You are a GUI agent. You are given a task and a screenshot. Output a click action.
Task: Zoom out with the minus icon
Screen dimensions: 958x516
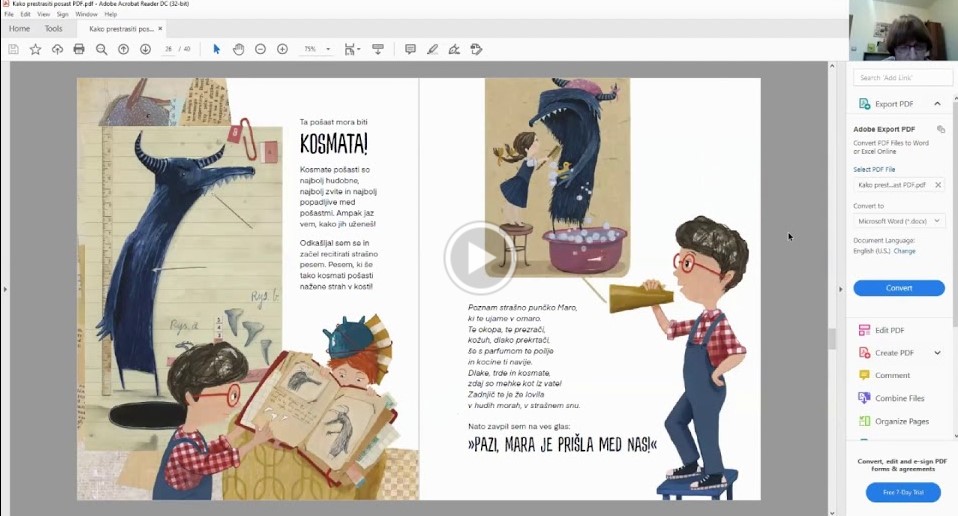(x=260, y=49)
